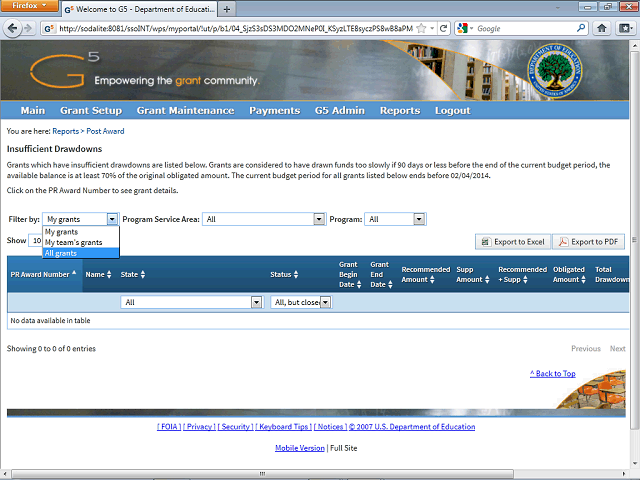Open the Firefox application menu button
Image resolution: width=640 pixels, height=480 pixels.
pos(29,6)
